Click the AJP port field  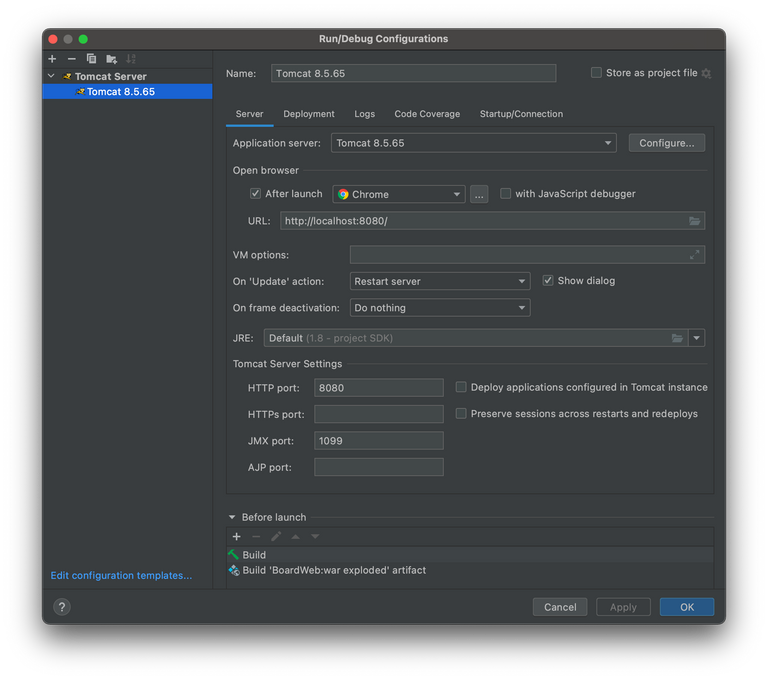click(379, 467)
